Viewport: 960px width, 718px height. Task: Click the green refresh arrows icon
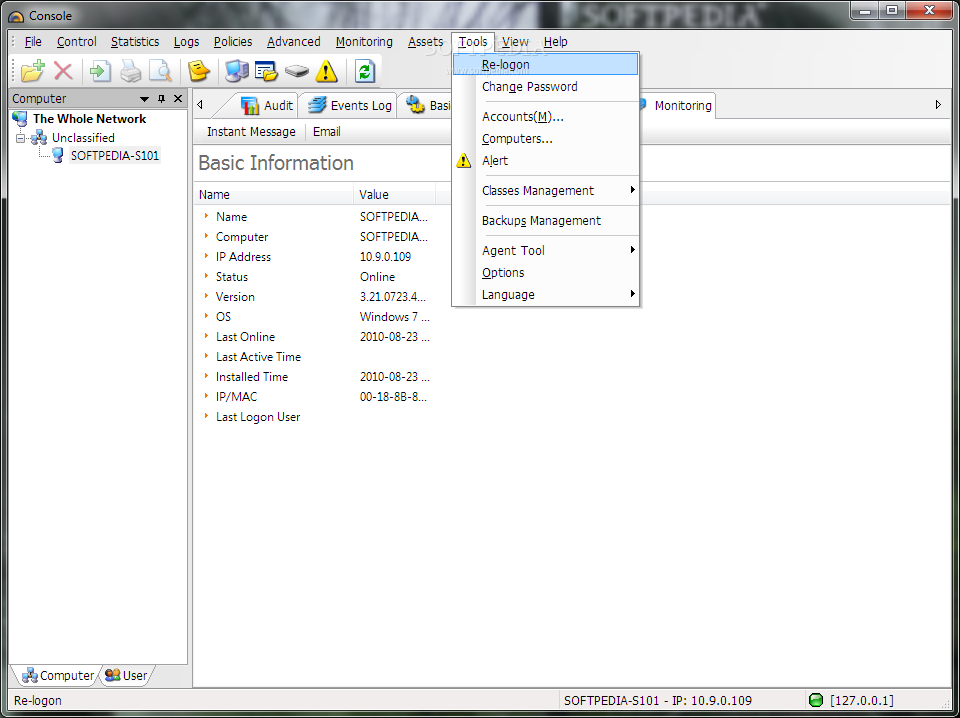point(365,71)
